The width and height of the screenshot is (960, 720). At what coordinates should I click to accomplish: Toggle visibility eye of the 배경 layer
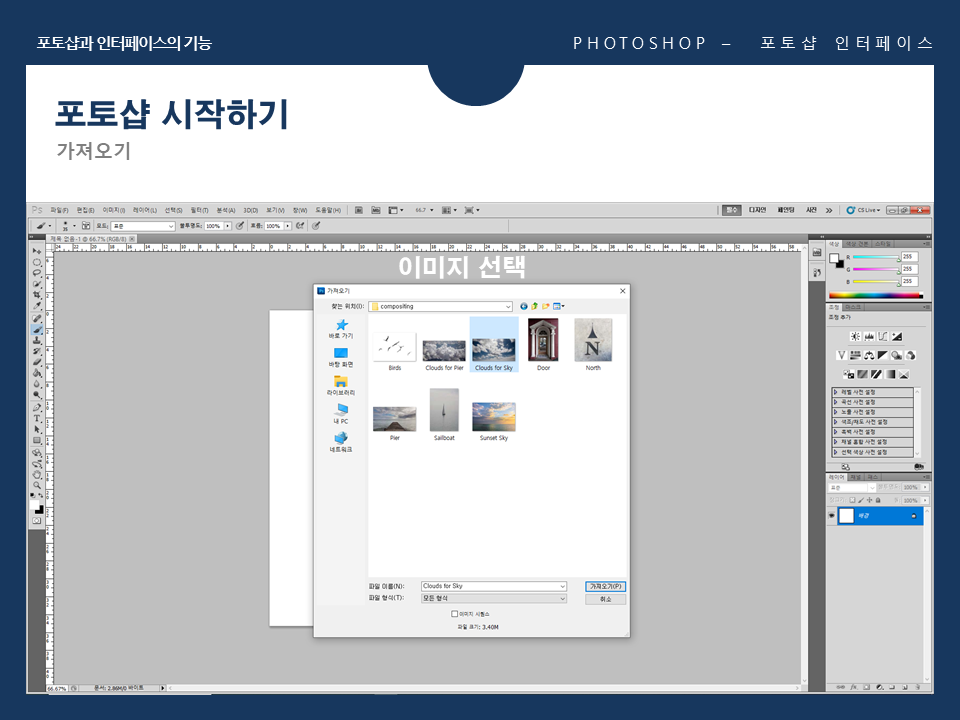coord(831,516)
